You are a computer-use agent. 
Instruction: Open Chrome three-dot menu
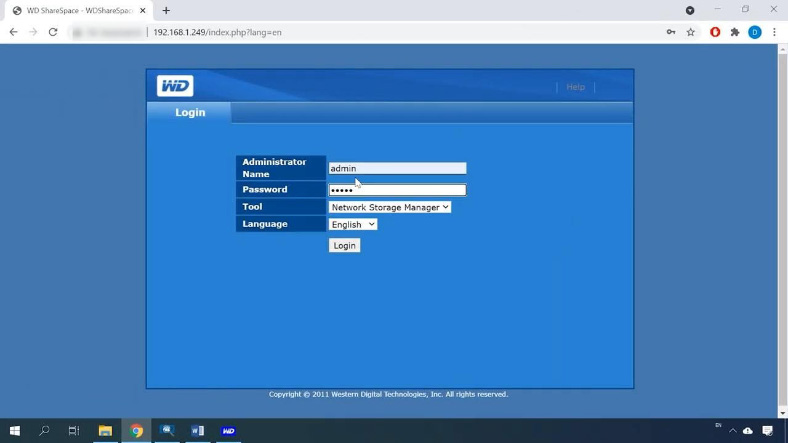click(774, 32)
